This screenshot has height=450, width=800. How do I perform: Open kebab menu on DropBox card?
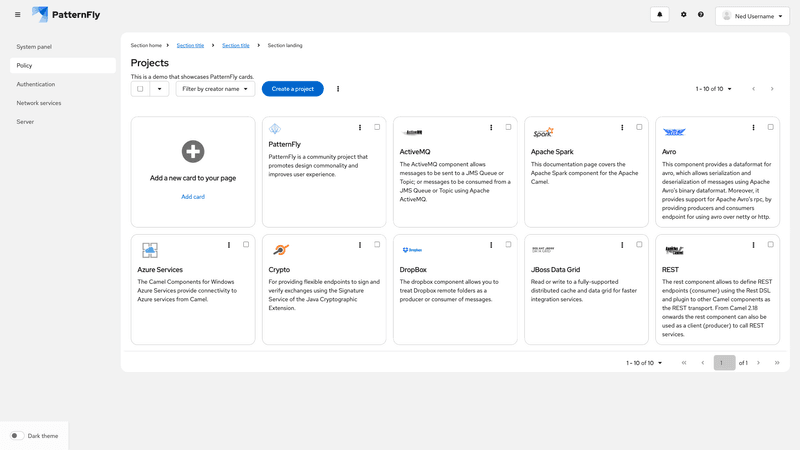(491, 245)
